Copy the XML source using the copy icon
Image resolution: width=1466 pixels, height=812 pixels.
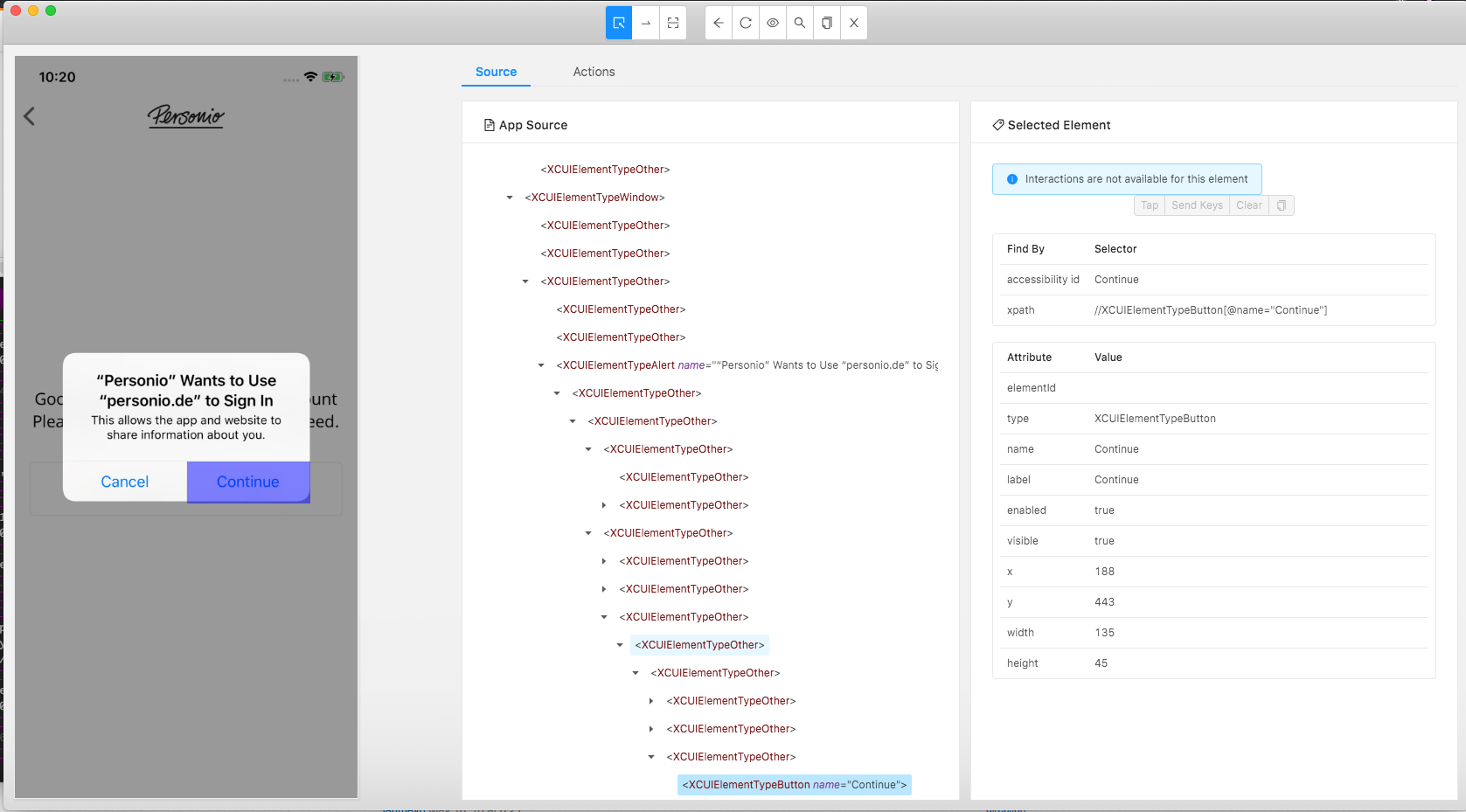tap(826, 23)
